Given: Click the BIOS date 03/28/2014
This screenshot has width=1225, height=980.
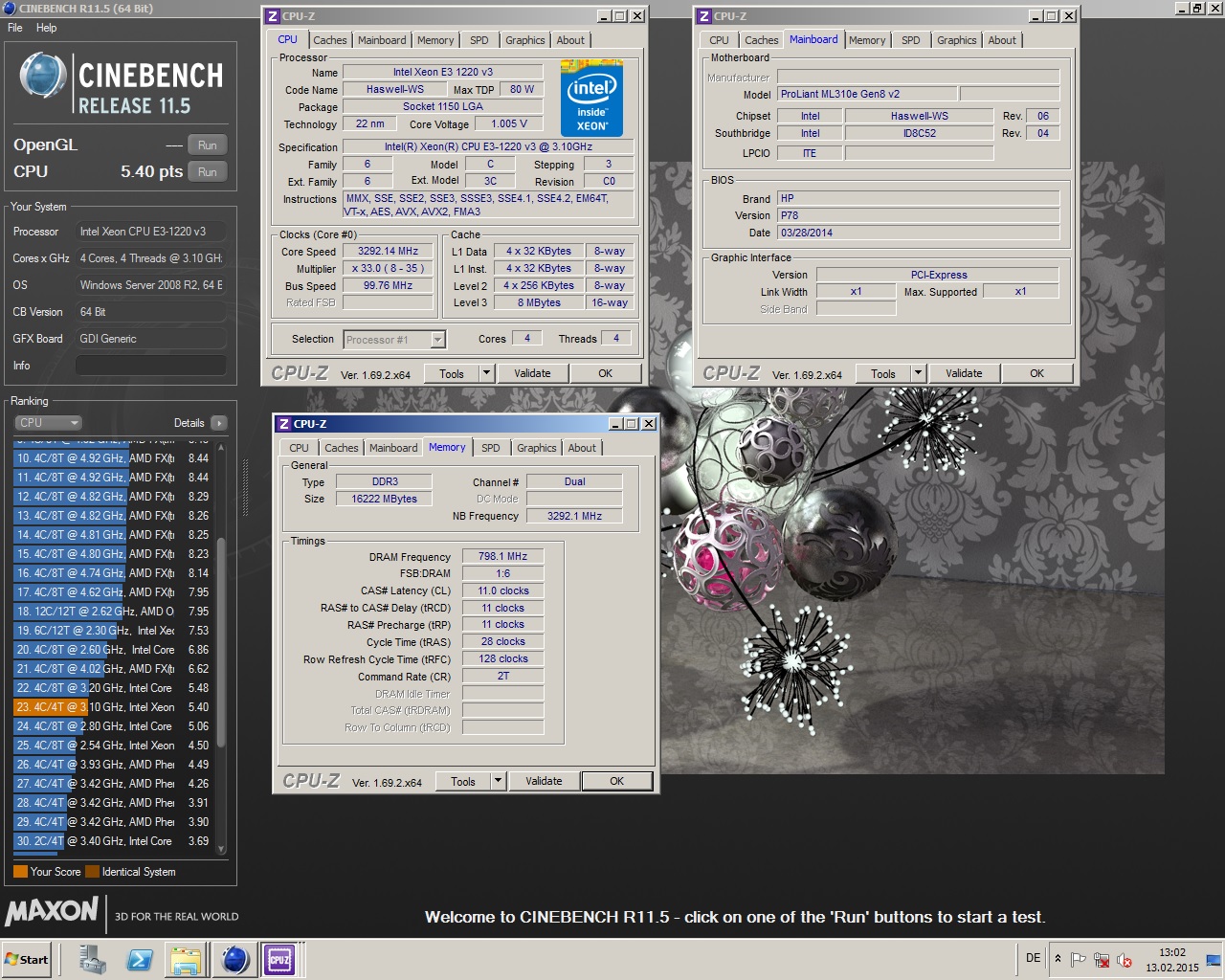Looking at the screenshot, I should coord(918,233).
